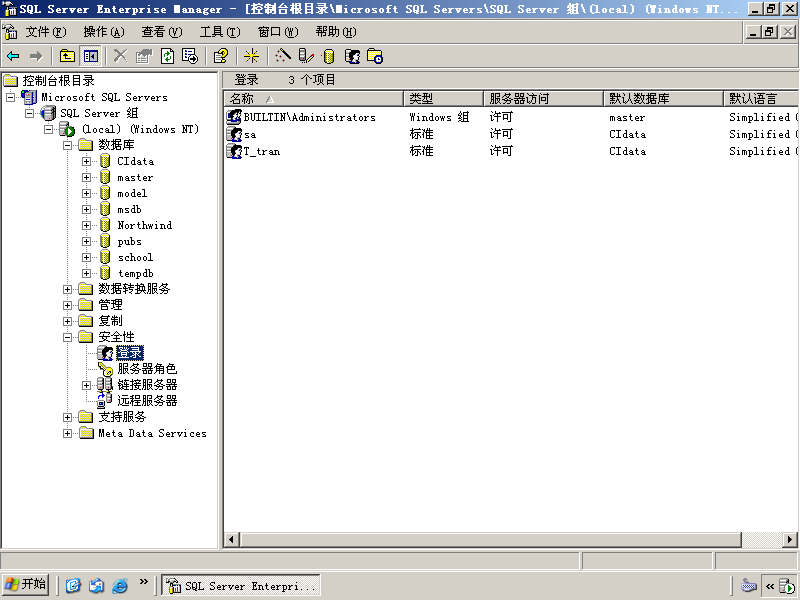Select the model database icon
800x600 pixels.
click(x=105, y=193)
